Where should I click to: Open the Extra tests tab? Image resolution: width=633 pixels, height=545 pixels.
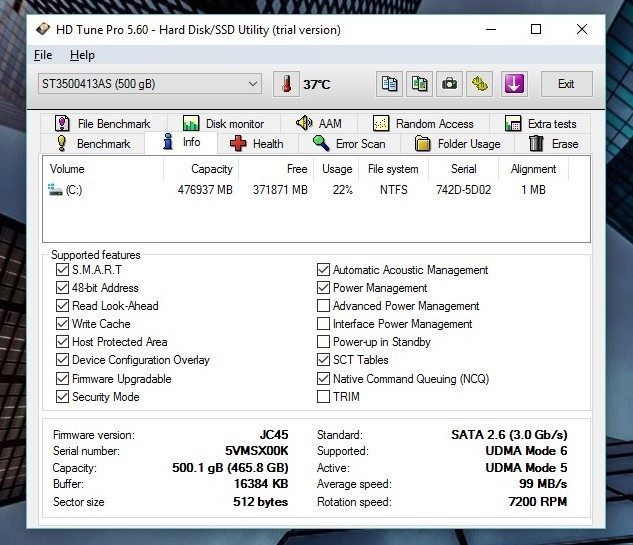[541, 124]
